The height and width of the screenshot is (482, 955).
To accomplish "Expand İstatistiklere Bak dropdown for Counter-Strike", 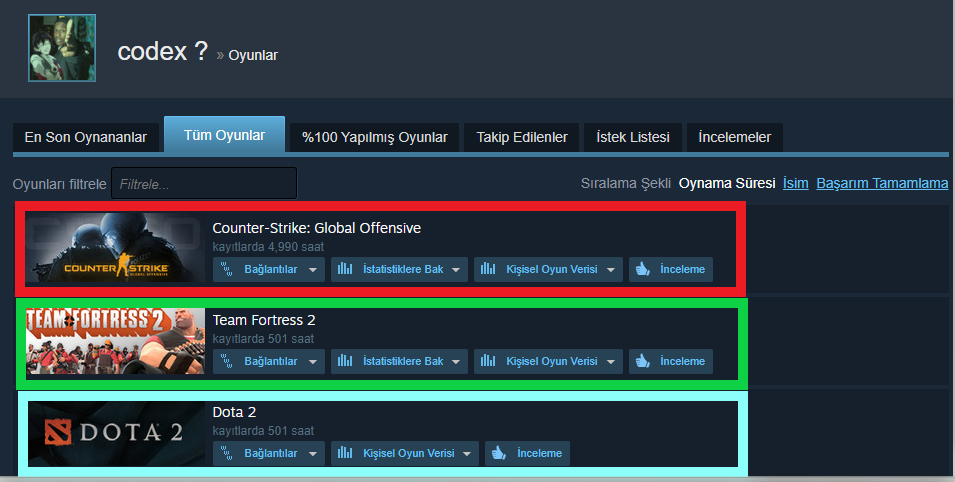I will (x=399, y=269).
